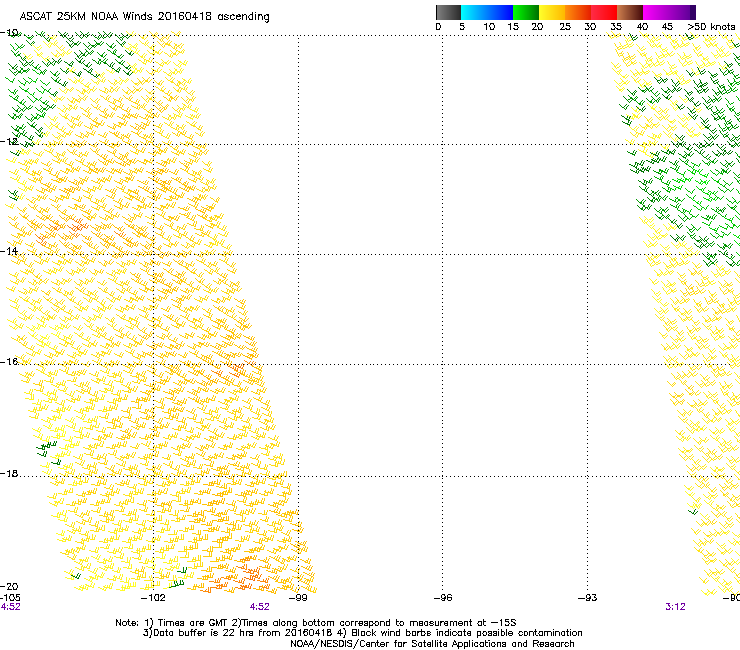The width and height of the screenshot is (740, 650).
Task: Click the -105 longitude axis label
Action: [x=10, y=598]
